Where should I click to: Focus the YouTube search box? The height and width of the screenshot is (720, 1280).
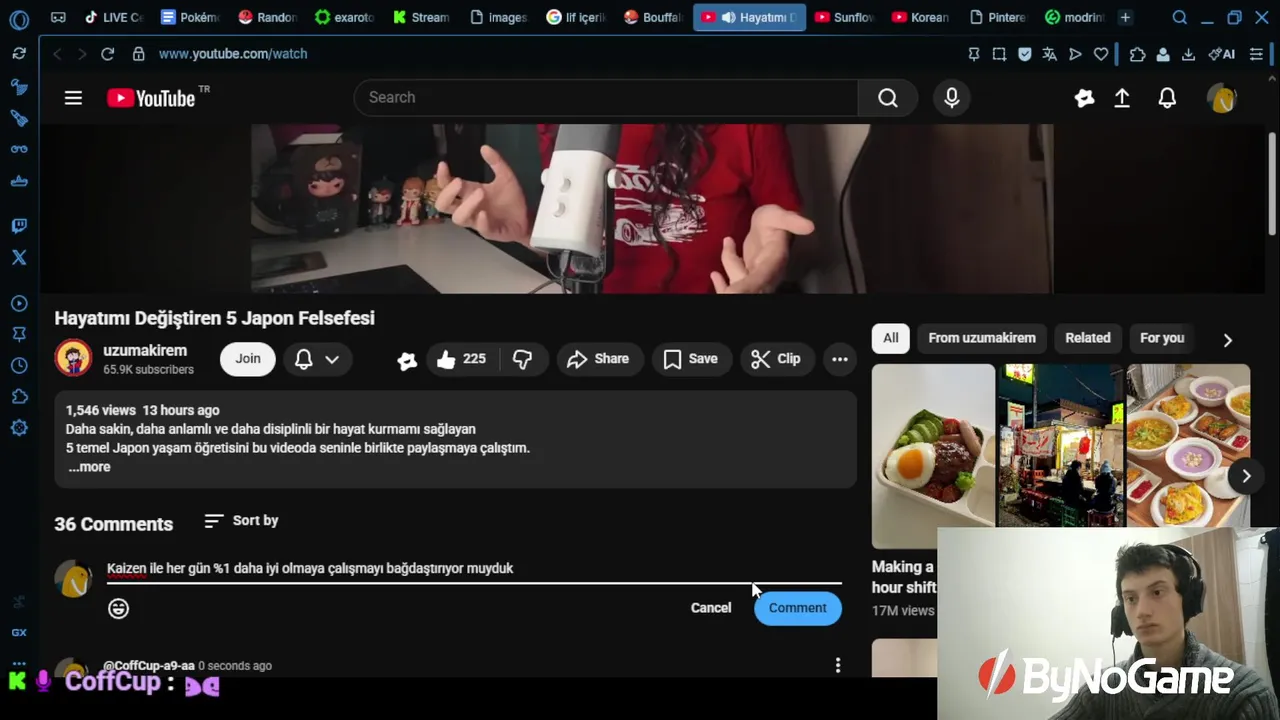point(606,97)
